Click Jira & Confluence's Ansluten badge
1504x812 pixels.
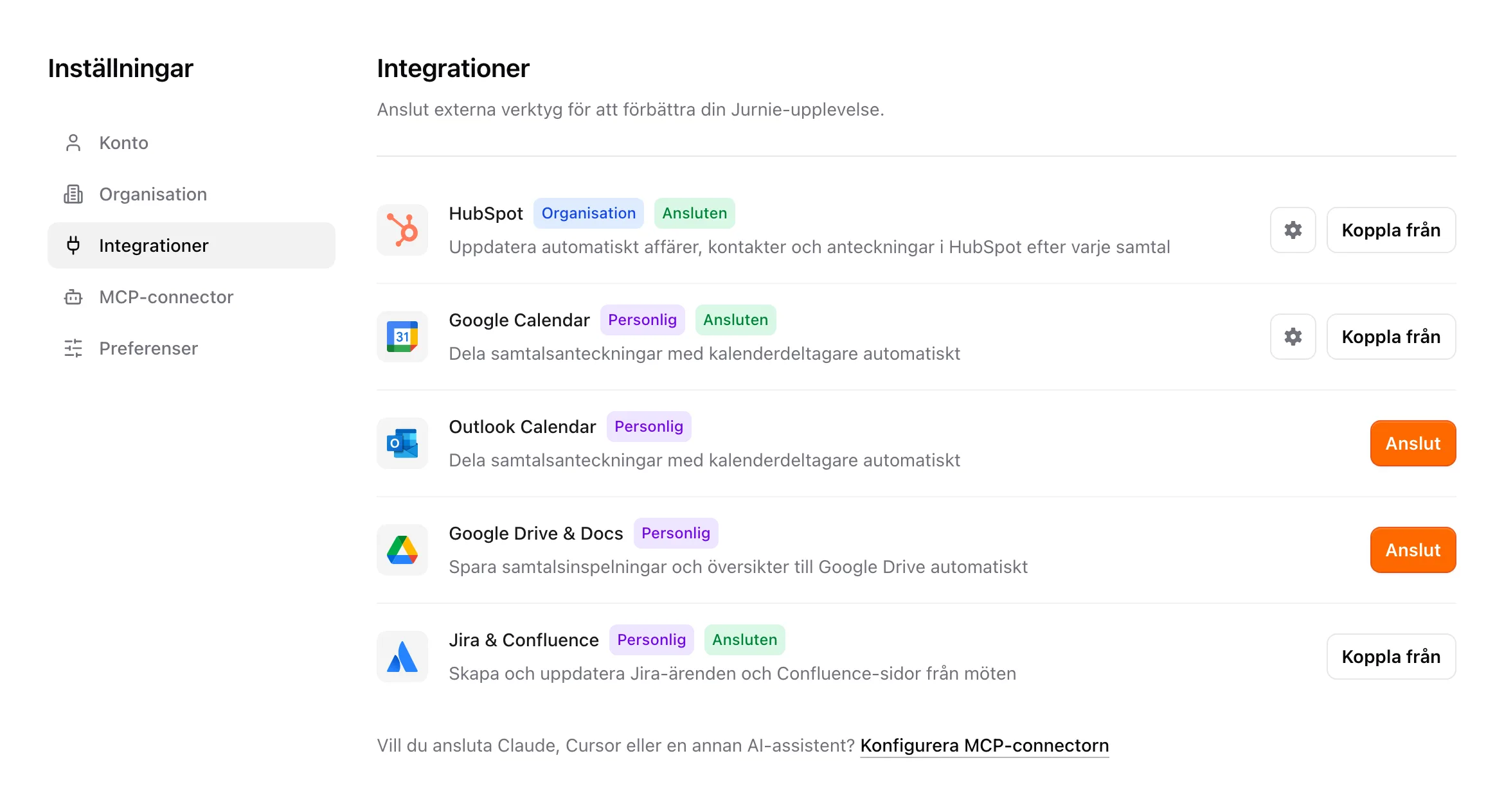pos(744,640)
